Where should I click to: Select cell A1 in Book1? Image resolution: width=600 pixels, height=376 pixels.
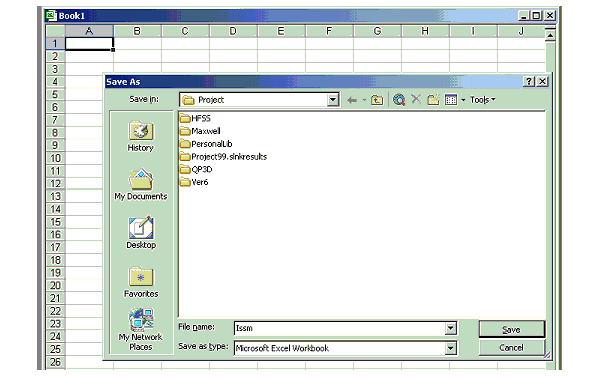[x=89, y=44]
